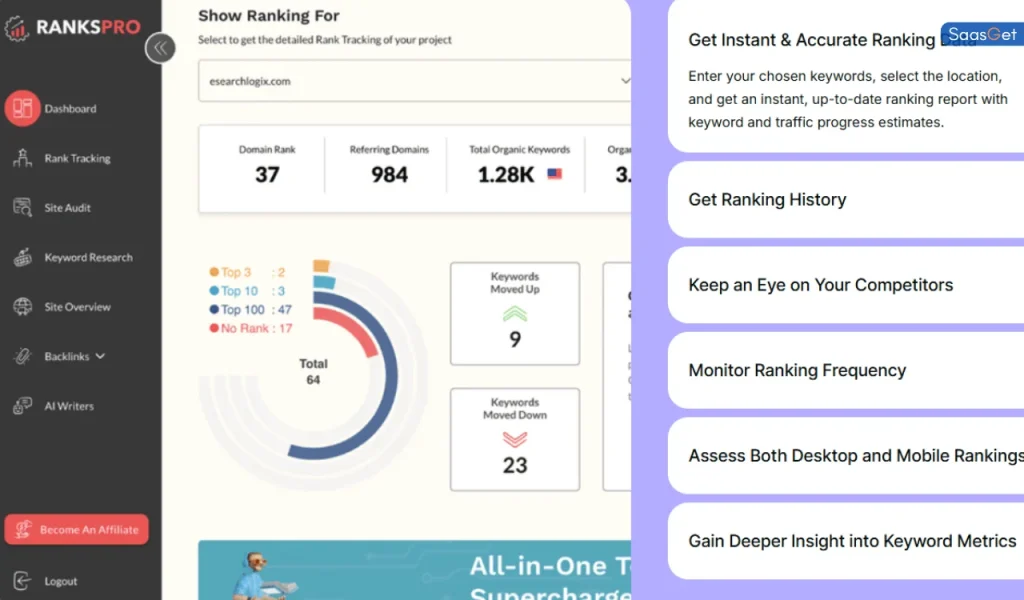
Task: Open the esearchlogix.com project dropdown
Action: coord(415,80)
